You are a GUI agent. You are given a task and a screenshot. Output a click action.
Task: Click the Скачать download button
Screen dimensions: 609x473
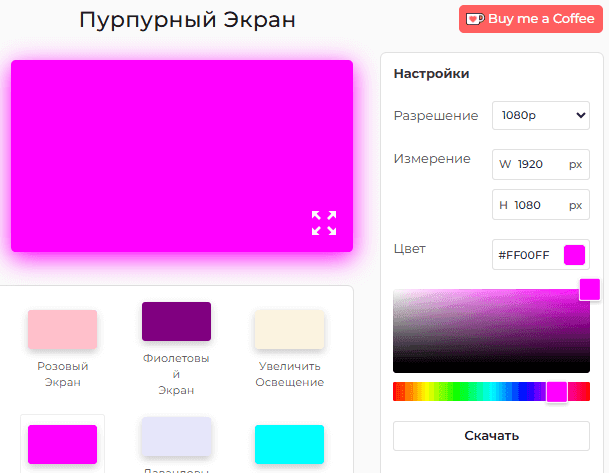pos(491,436)
